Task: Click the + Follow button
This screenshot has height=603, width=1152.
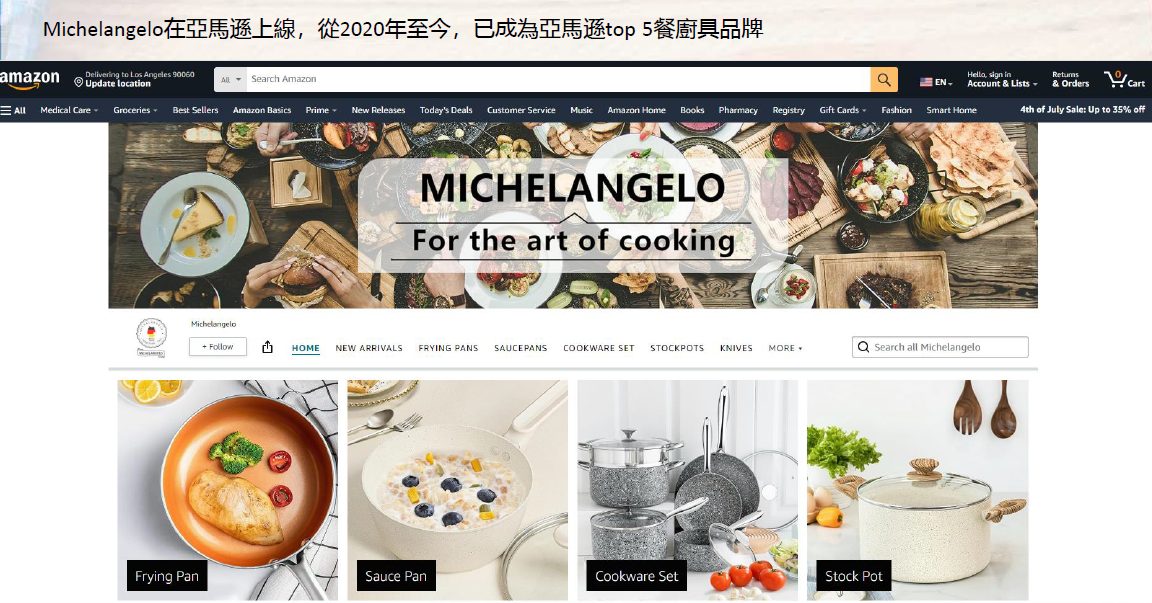Action: [x=217, y=347]
